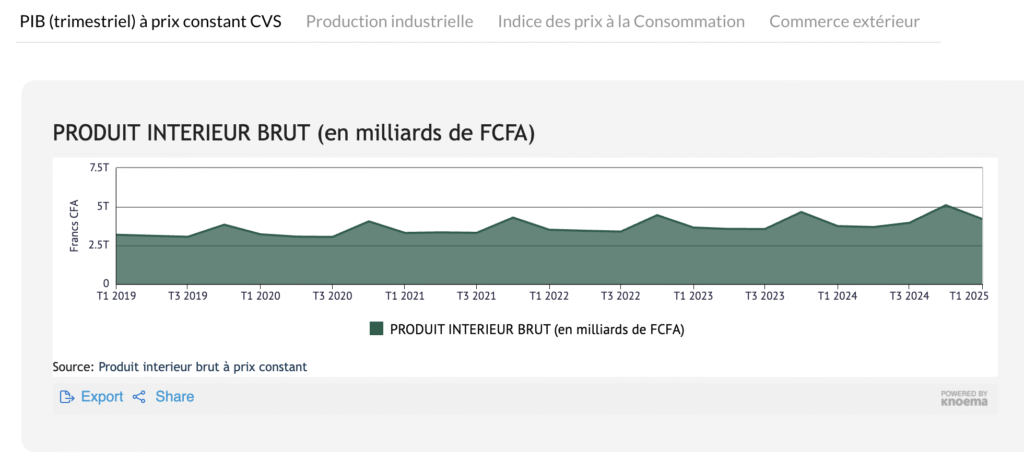Switch to the Production industrielle tab
The image size is (1024, 462).
(x=390, y=22)
